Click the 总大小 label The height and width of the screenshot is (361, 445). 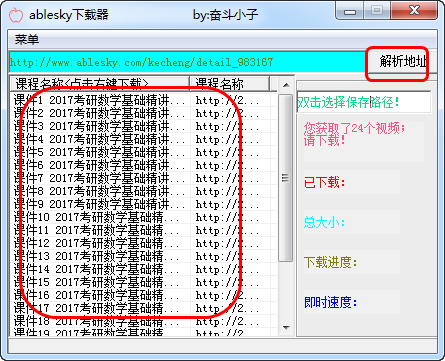pyautogui.click(x=324, y=222)
